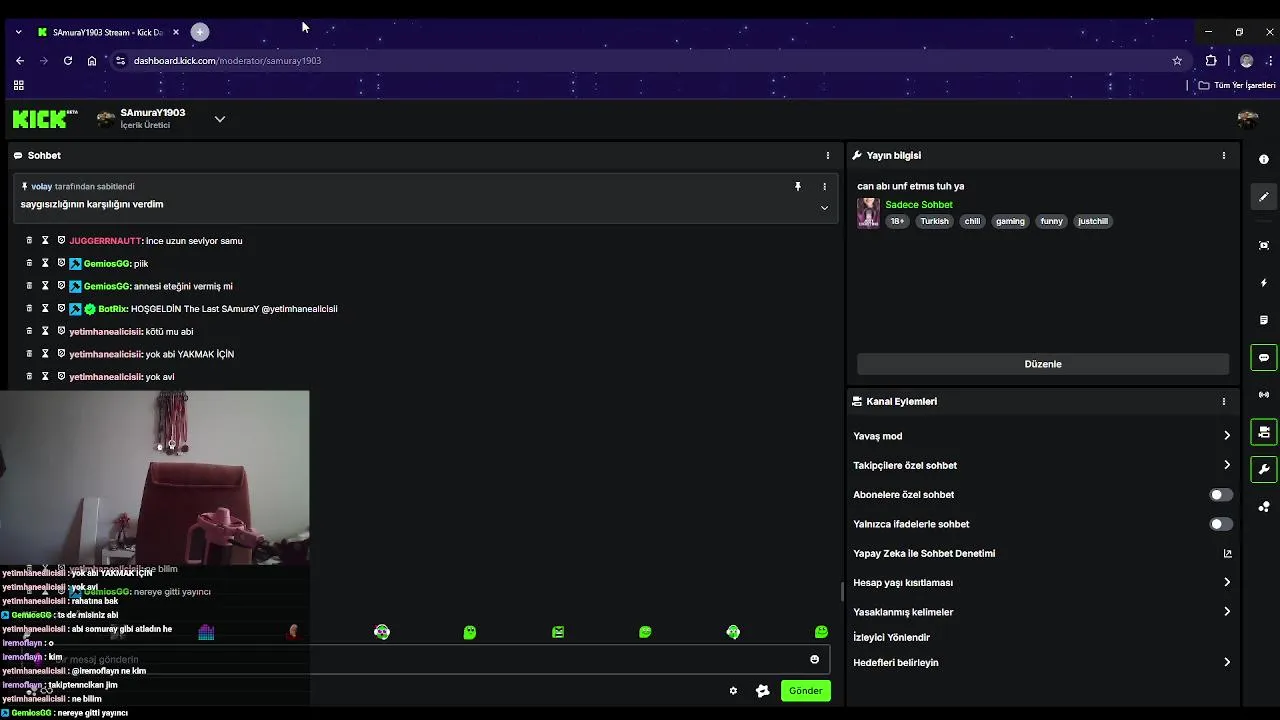Click the note page sidebar icon

[1264, 320]
